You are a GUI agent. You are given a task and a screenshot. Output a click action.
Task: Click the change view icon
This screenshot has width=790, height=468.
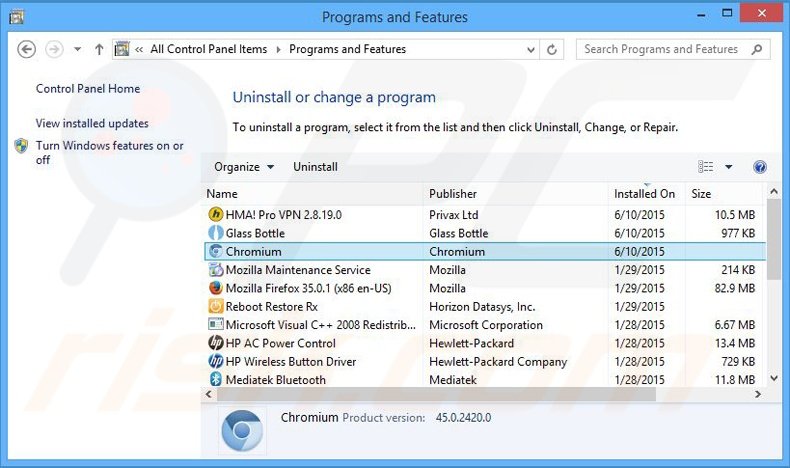[705, 167]
